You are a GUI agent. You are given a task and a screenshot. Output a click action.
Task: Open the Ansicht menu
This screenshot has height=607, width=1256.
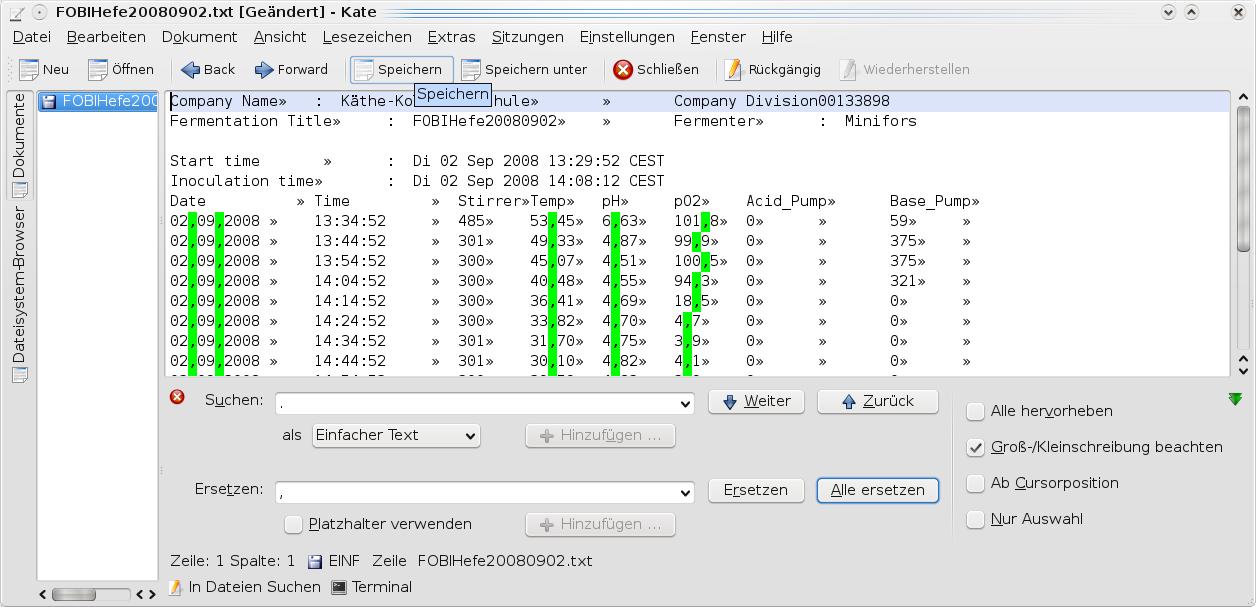click(280, 37)
